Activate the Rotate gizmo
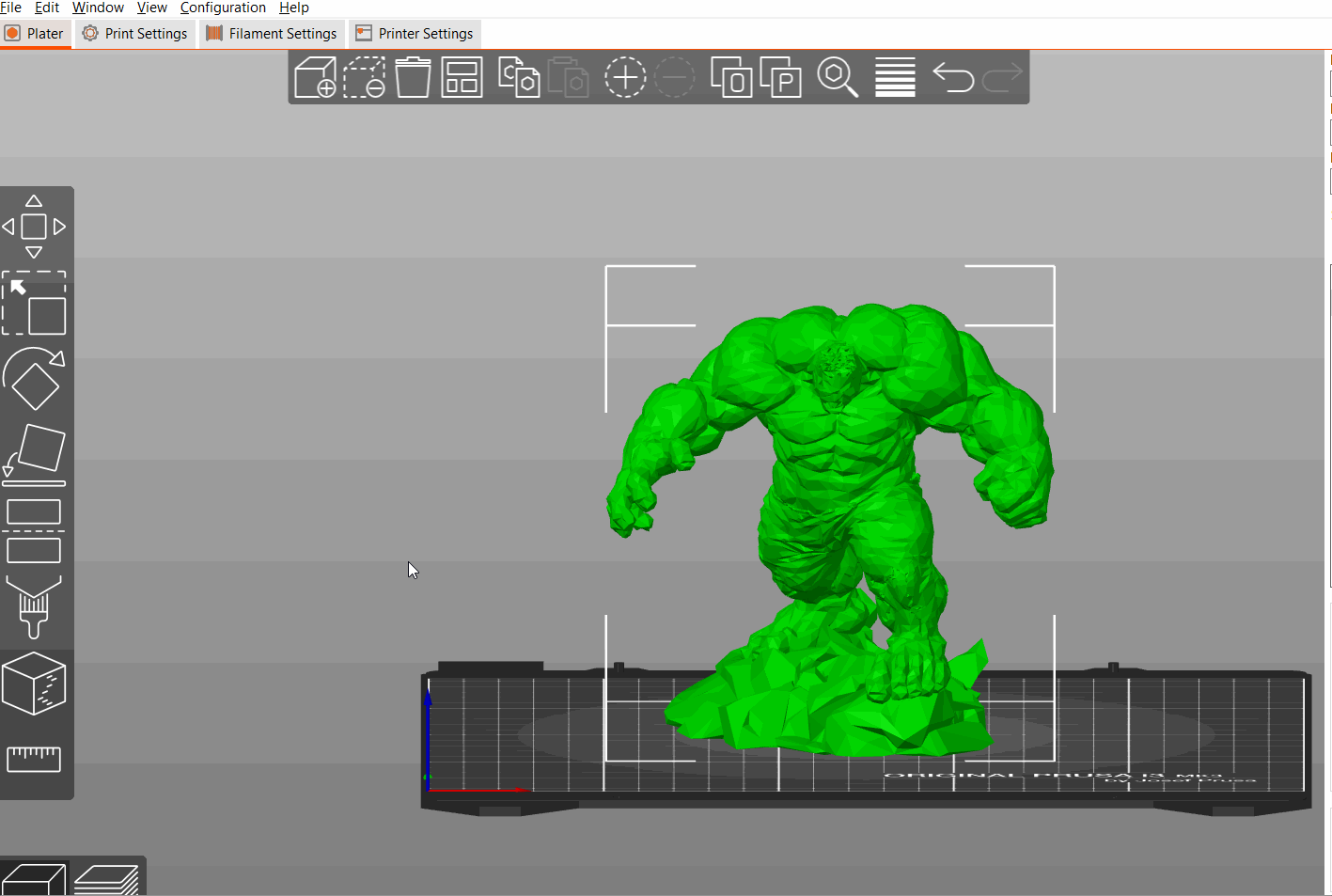This screenshot has height=896, width=1332. pyautogui.click(x=34, y=379)
